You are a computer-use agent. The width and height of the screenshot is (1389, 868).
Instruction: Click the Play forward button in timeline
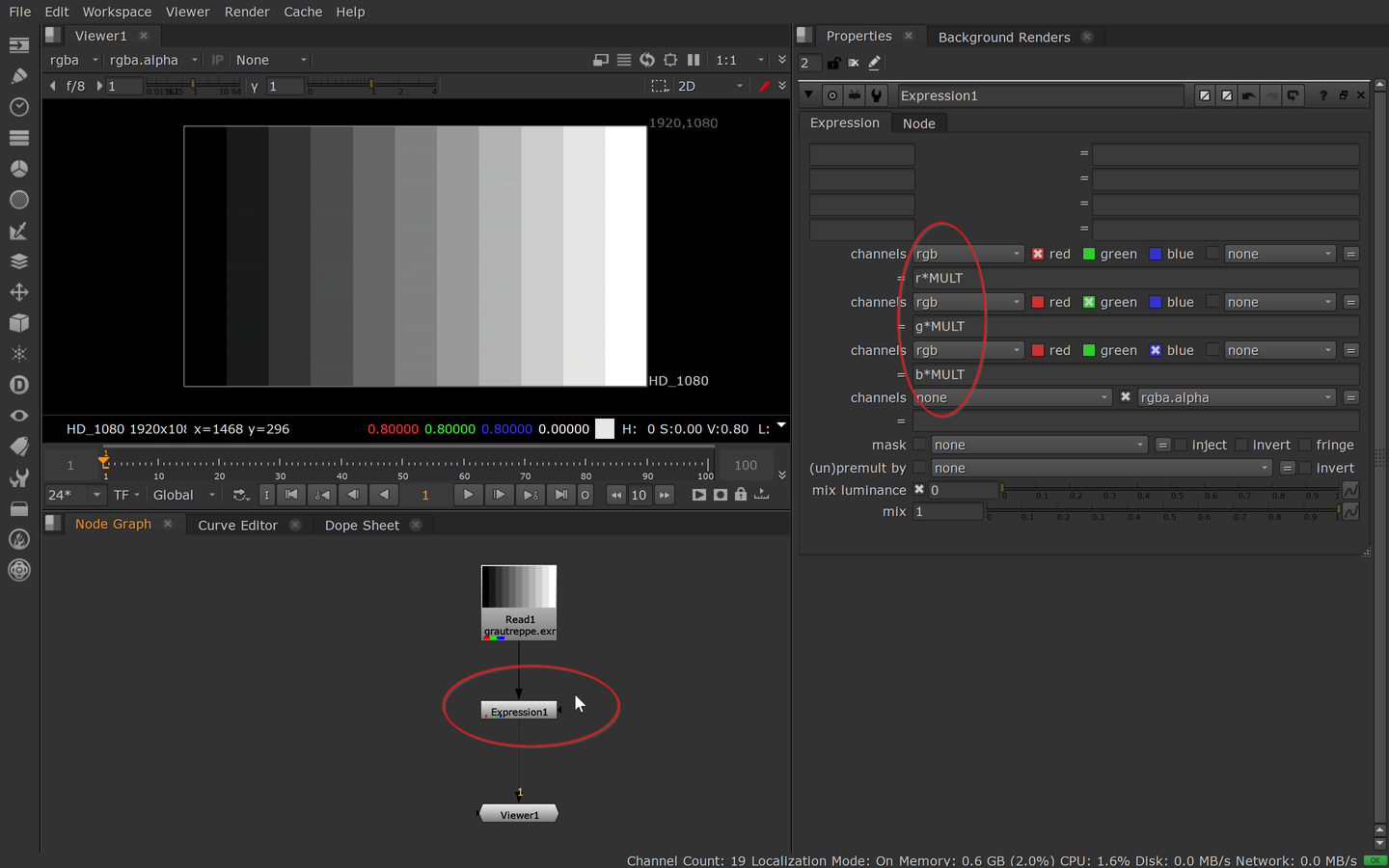point(468,495)
